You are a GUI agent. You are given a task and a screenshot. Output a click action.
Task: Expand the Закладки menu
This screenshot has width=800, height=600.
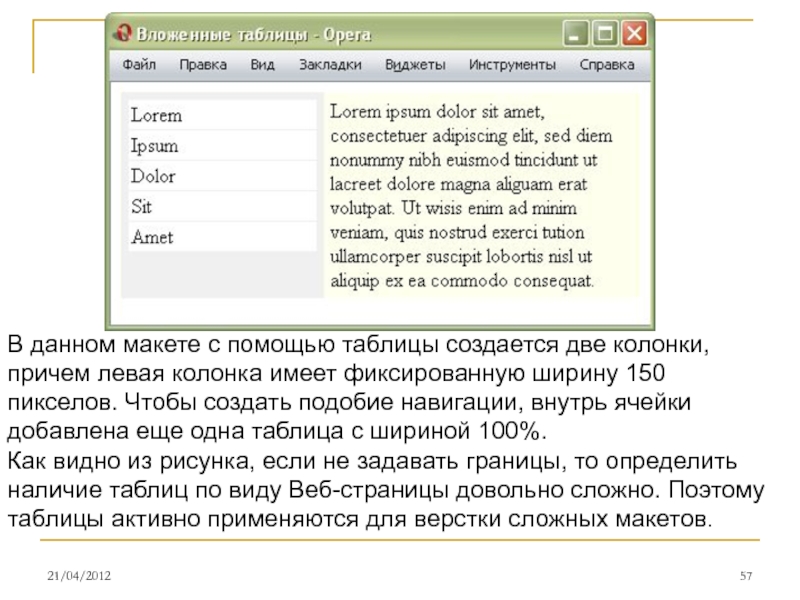(x=329, y=65)
